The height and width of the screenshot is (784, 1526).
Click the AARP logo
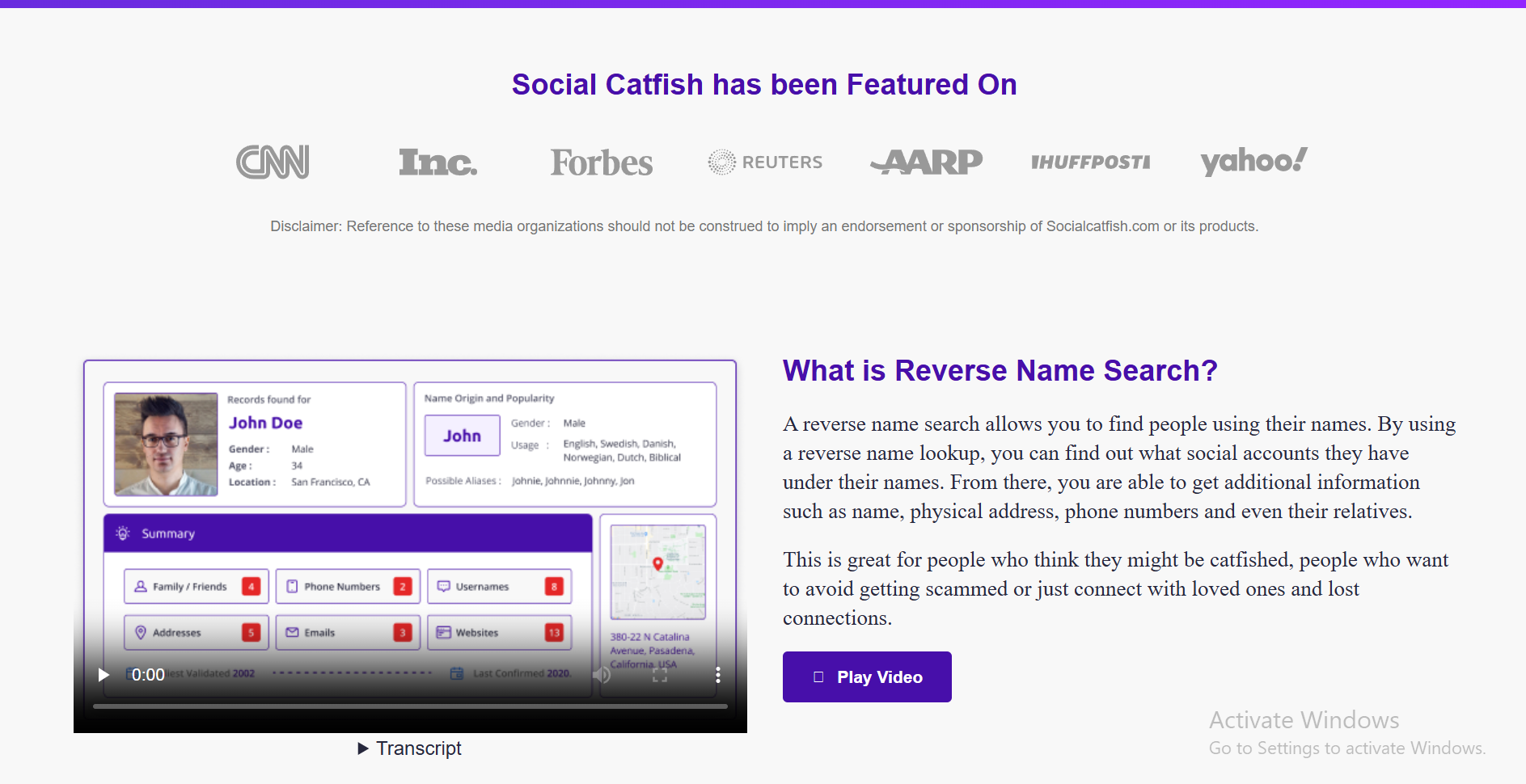[x=927, y=162]
